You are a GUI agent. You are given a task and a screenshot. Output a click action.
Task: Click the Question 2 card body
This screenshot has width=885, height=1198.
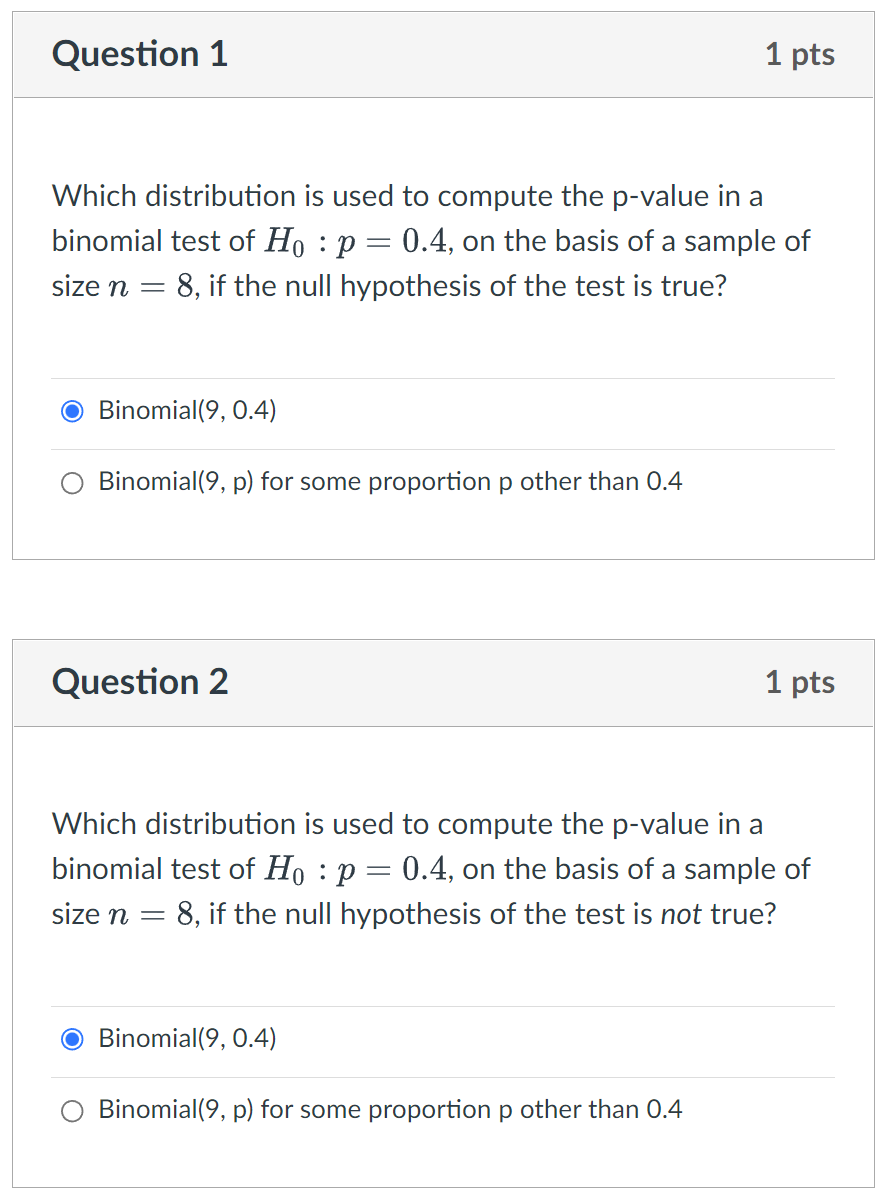[x=442, y=965]
